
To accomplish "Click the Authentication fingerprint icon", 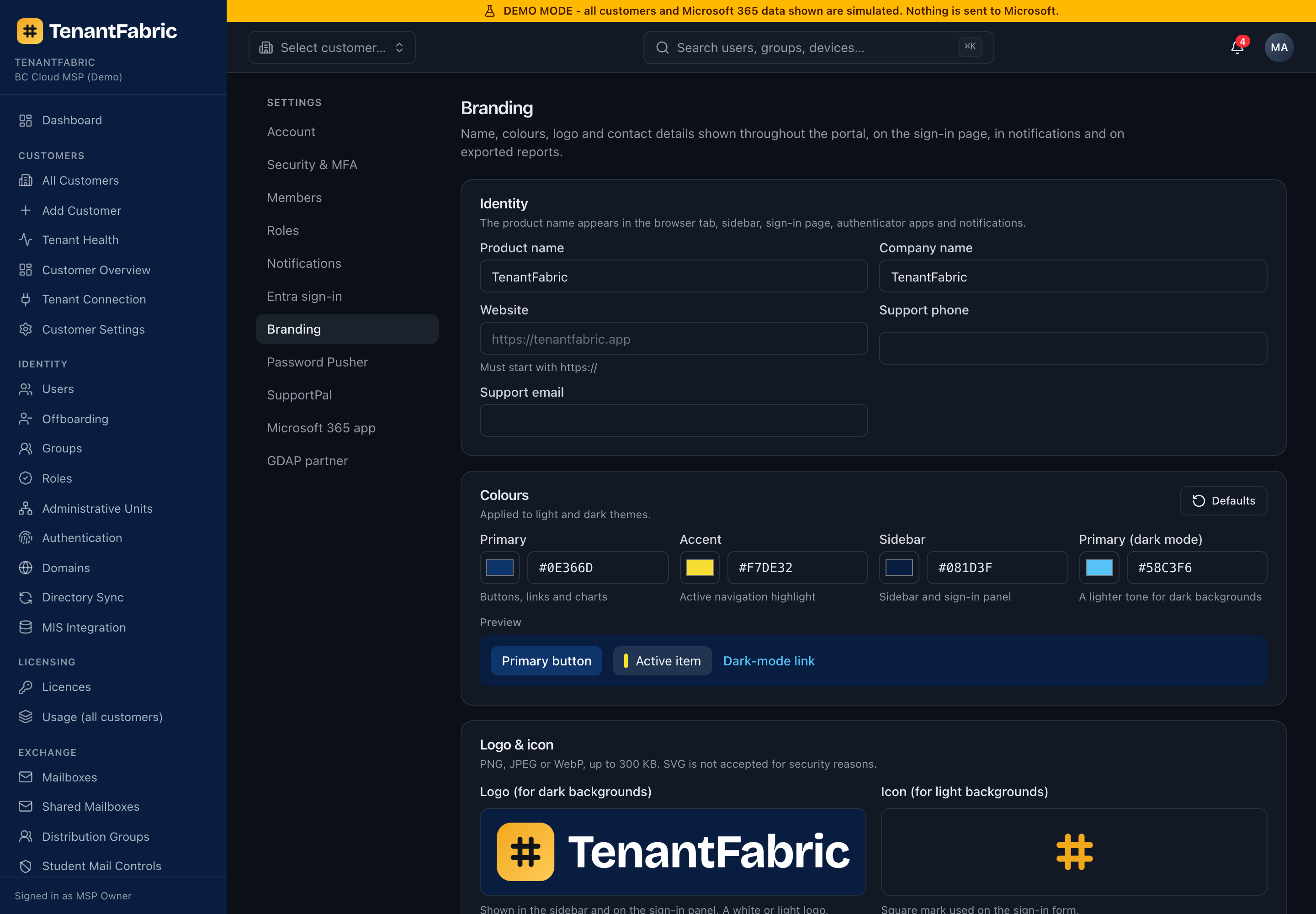I will click(x=25, y=538).
